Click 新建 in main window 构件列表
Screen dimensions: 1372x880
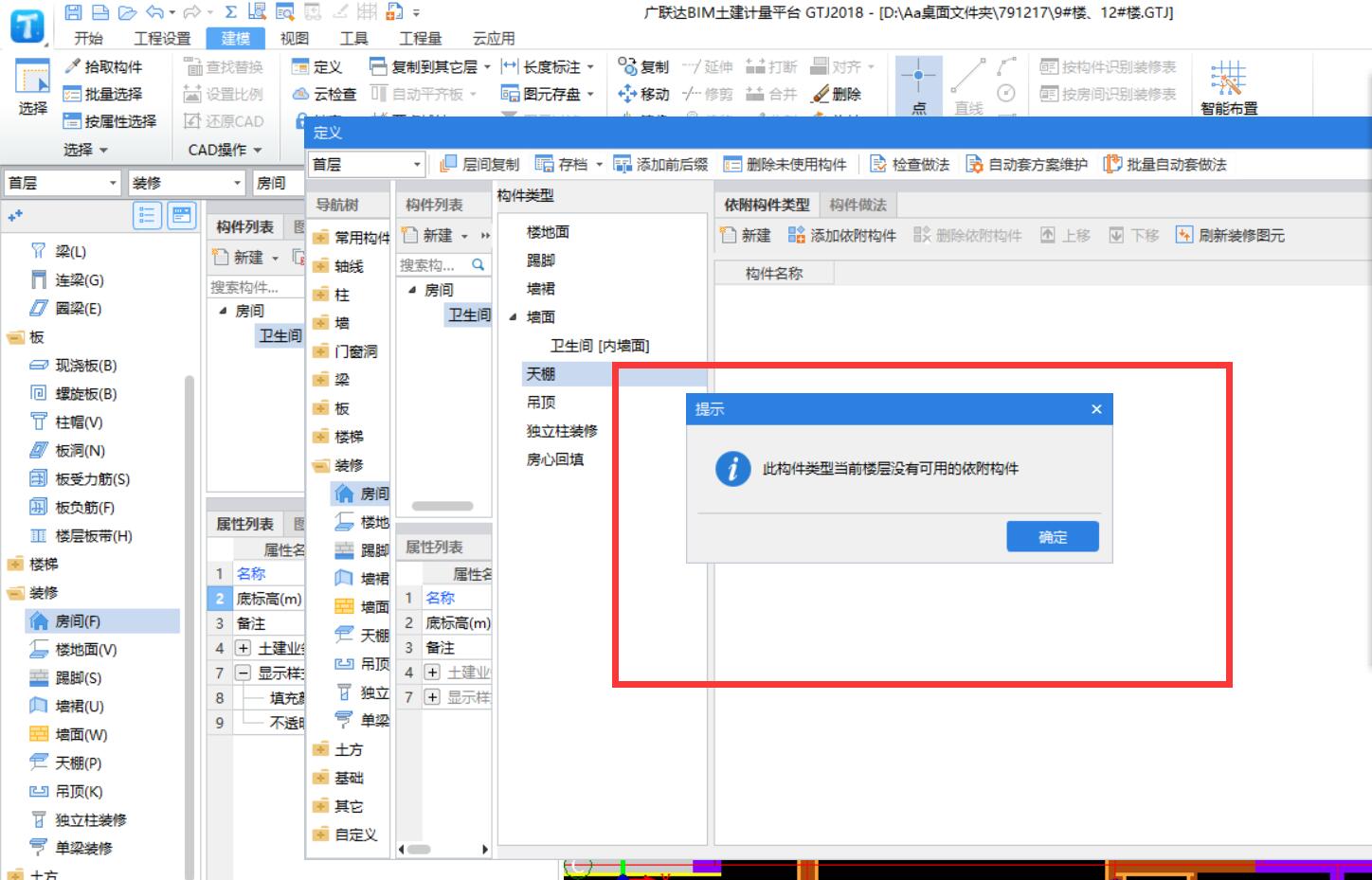coord(238,258)
